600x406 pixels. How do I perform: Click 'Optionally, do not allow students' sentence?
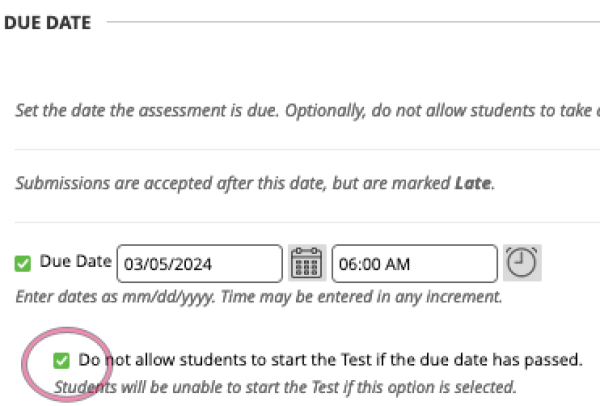[x=442, y=111]
